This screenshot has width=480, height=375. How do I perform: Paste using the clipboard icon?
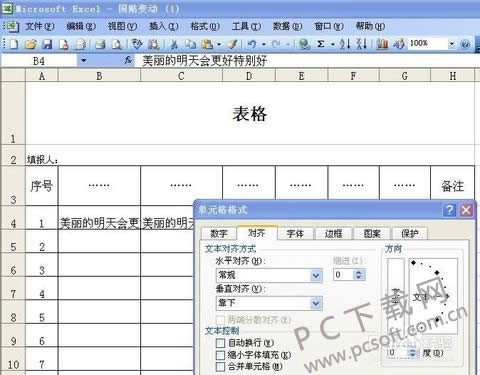coord(207,44)
